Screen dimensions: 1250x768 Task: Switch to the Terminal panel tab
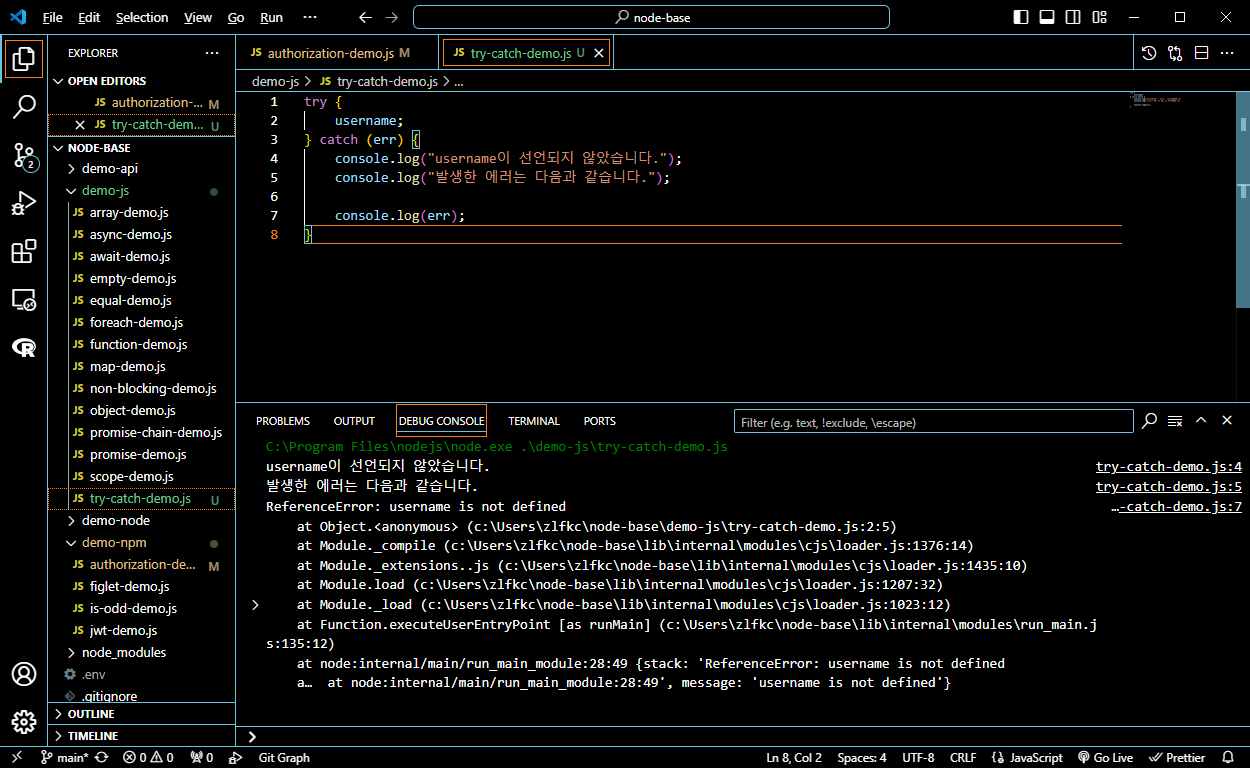pos(534,421)
